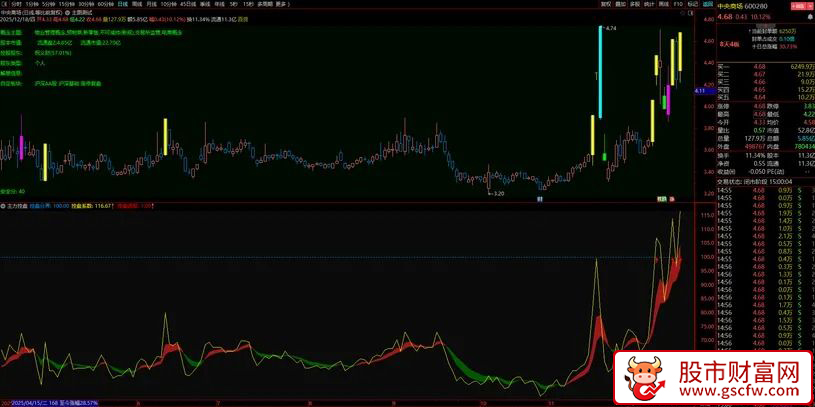Click the 买五 bid row at 4.64
815x407 pixels.
point(765,97)
